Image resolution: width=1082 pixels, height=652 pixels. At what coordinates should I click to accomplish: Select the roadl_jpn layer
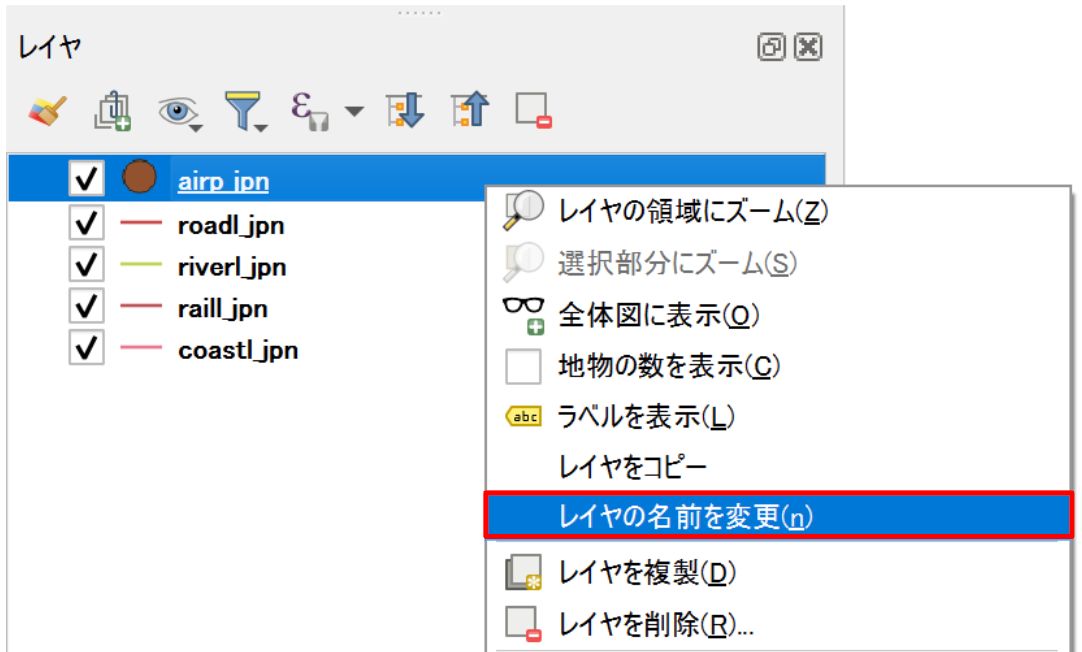(x=231, y=225)
